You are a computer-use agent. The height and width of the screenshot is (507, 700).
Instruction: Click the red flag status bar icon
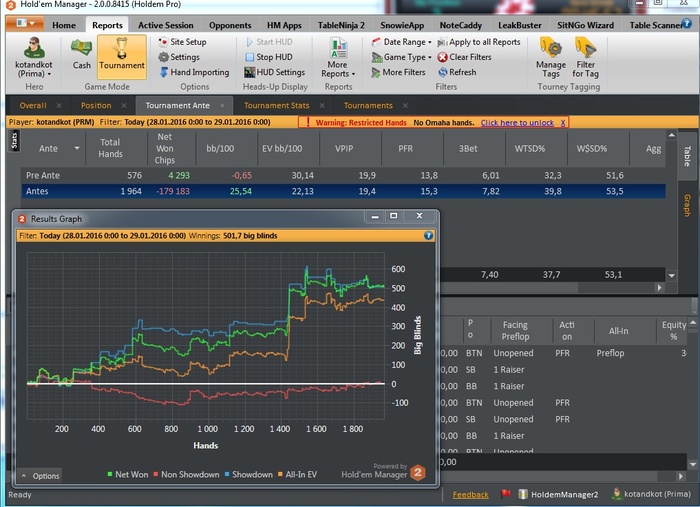tap(505, 494)
